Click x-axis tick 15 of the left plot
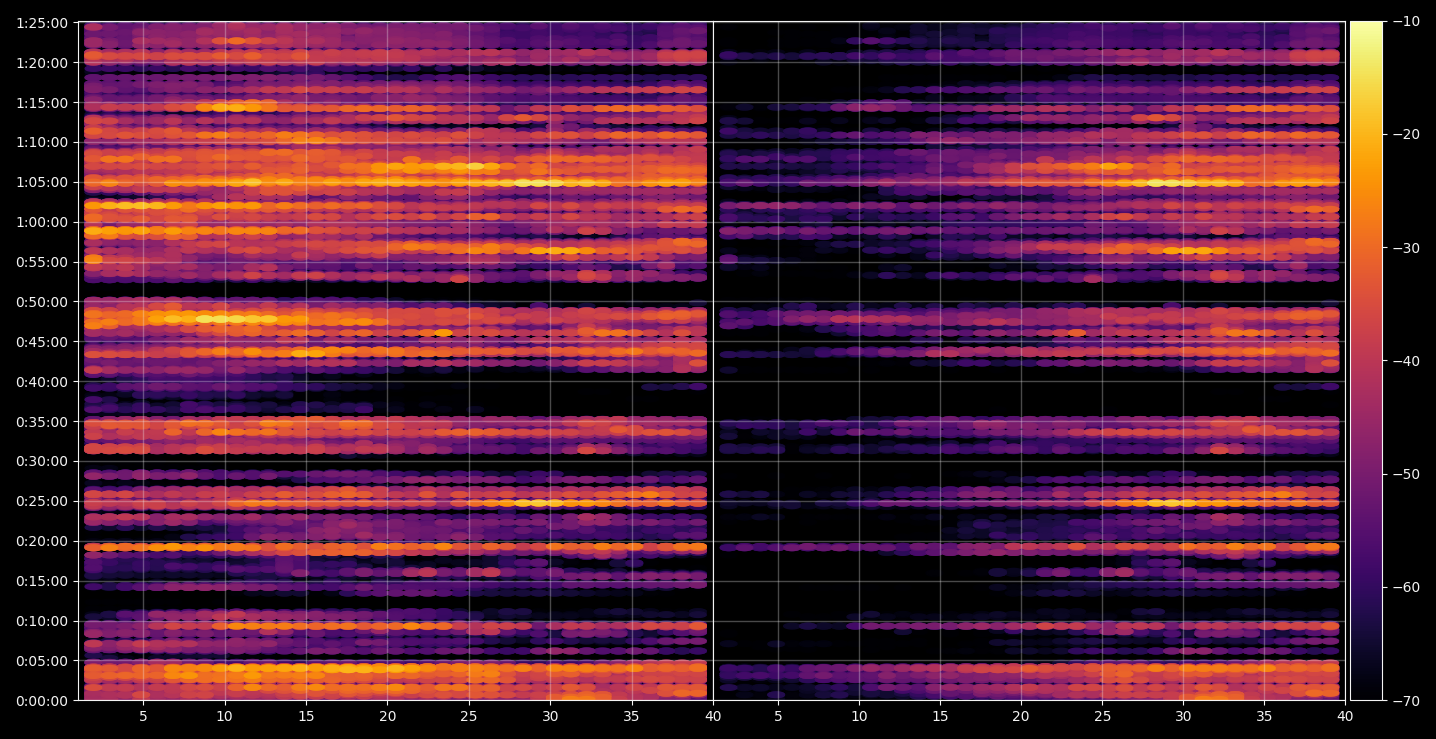Image resolution: width=1436 pixels, height=739 pixels. (x=306, y=716)
